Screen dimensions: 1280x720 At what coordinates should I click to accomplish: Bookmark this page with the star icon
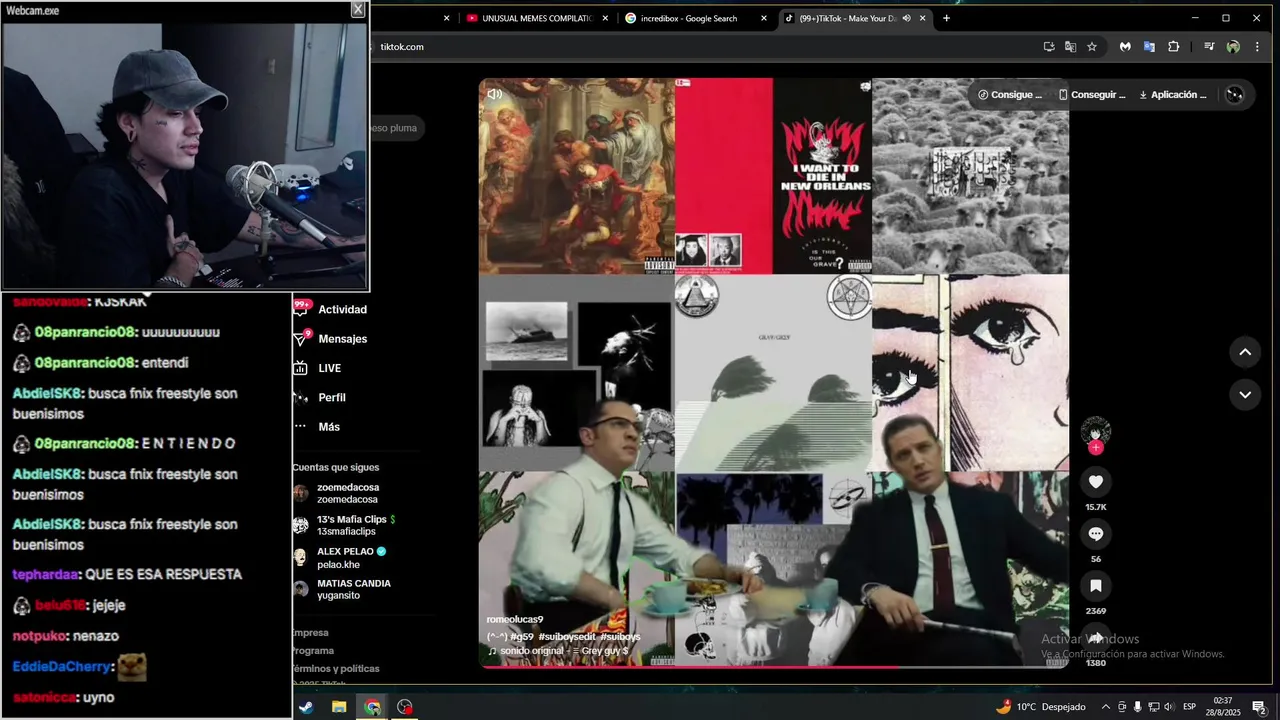coord(1092,47)
